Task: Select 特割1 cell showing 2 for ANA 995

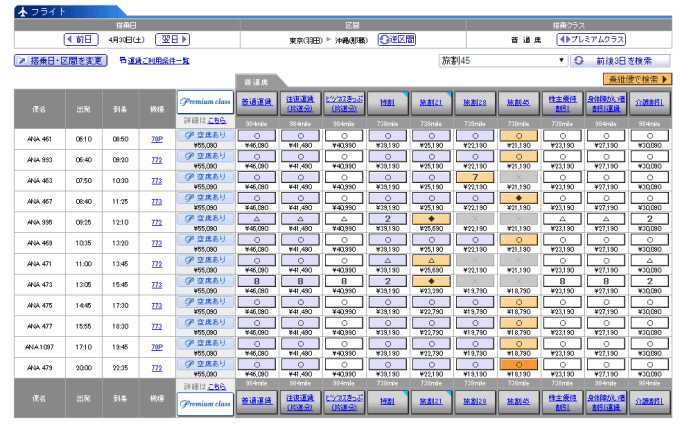Action: [x=388, y=219]
